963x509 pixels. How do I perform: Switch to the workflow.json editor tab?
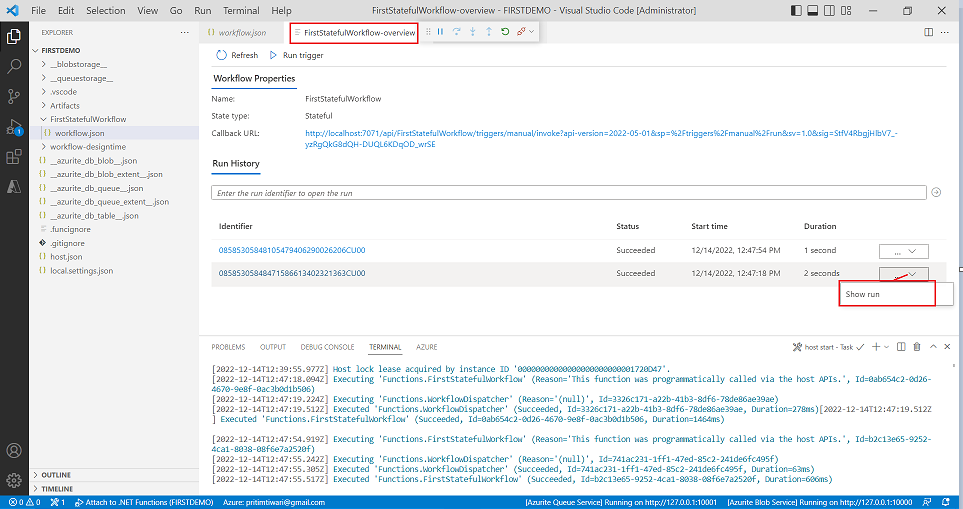pyautogui.click(x=244, y=33)
